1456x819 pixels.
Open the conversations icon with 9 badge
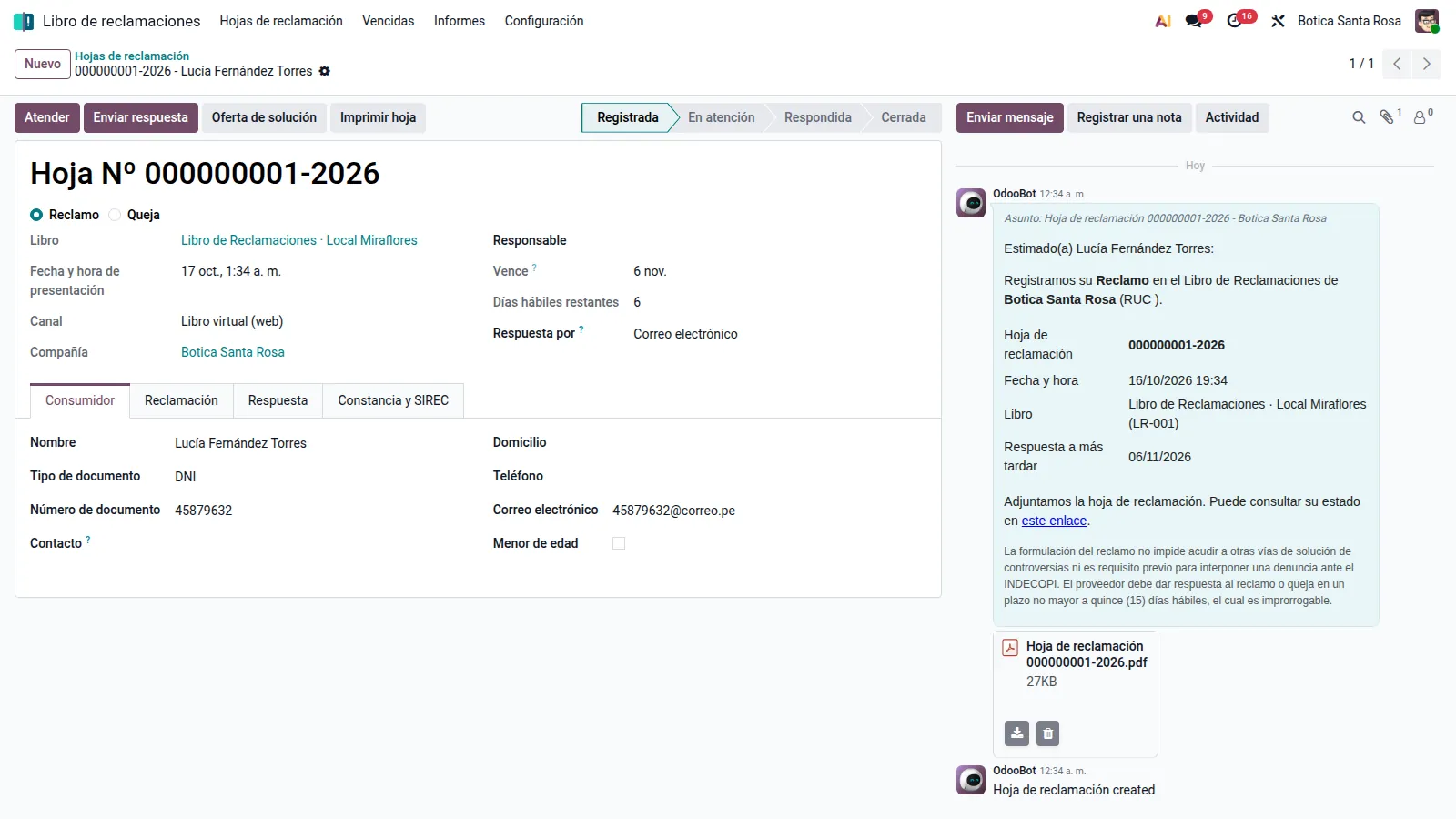point(1195,21)
